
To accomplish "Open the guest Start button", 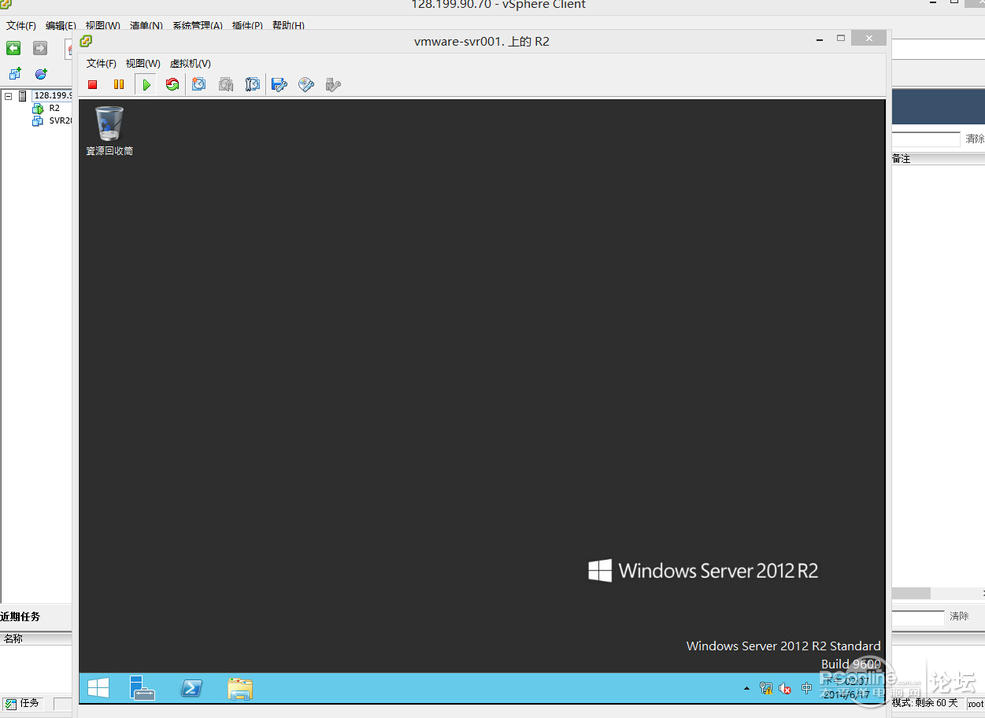I will click(99, 688).
